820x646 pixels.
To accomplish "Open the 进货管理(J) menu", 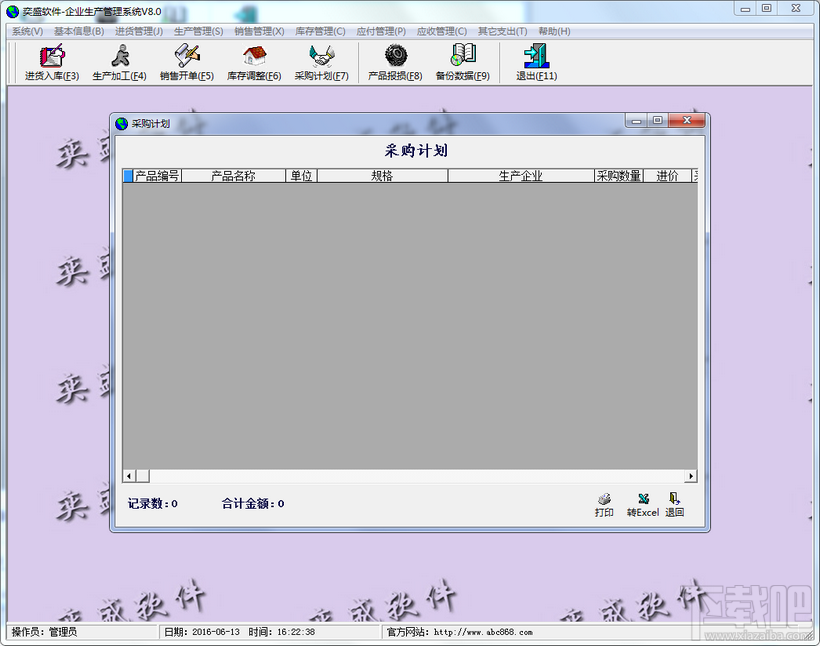I will pyautogui.click(x=139, y=31).
